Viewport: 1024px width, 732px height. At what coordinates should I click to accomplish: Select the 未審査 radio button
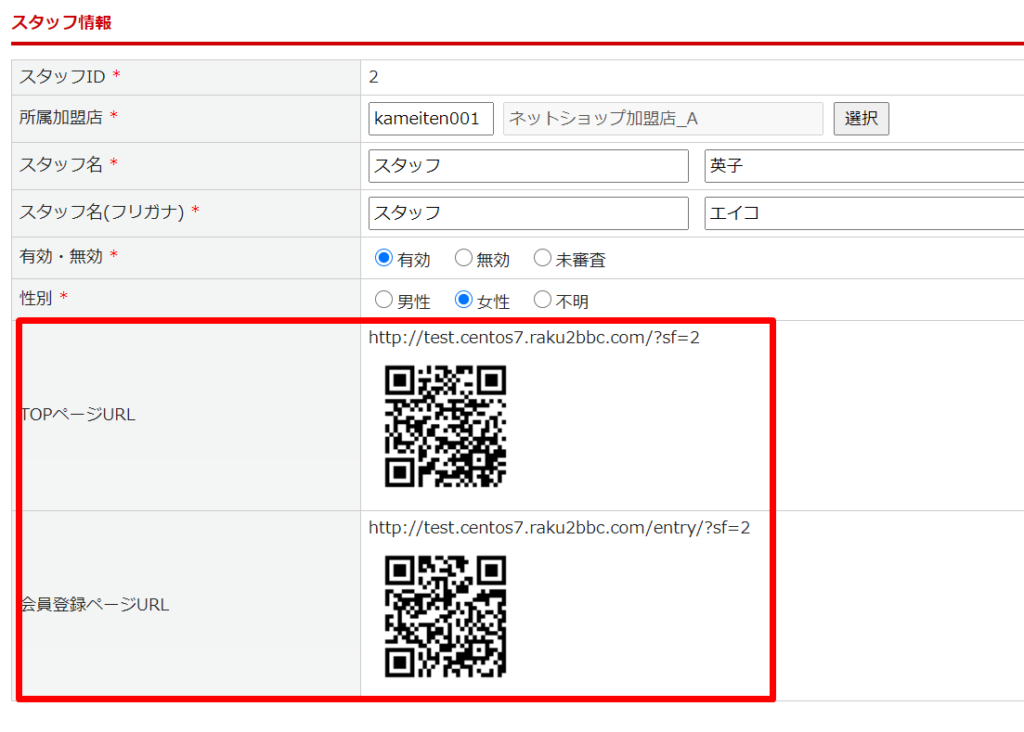(x=542, y=258)
